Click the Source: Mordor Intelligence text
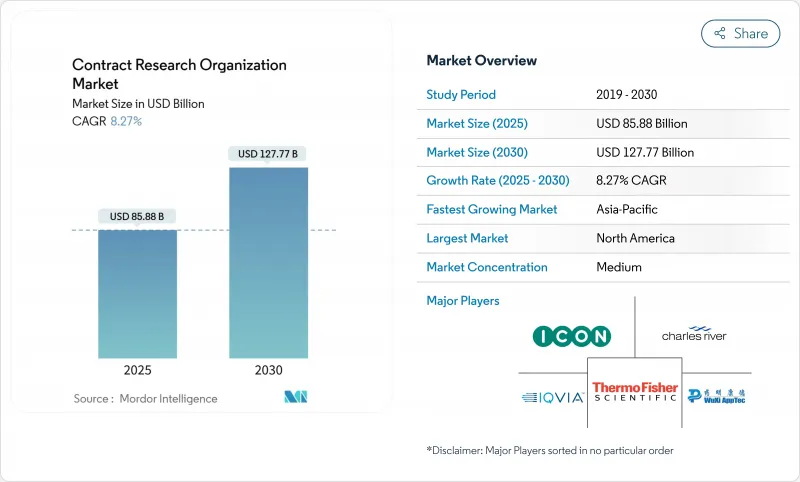 [145, 398]
